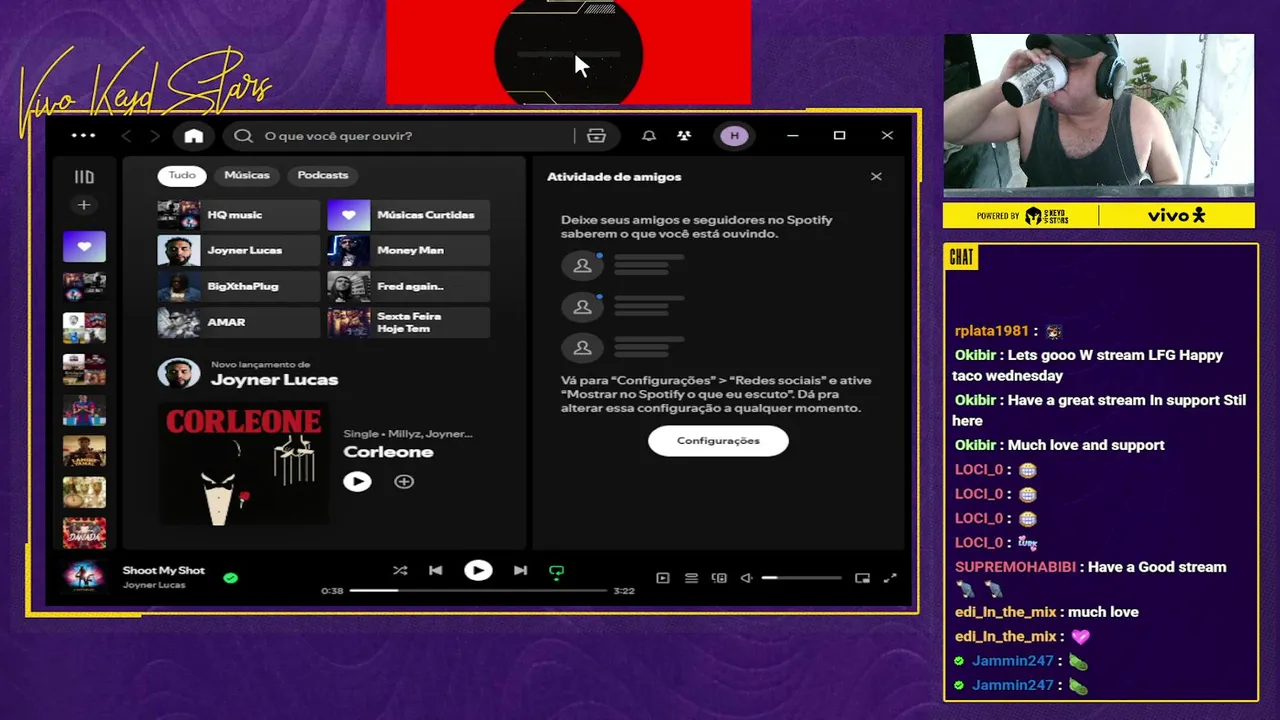The height and width of the screenshot is (720, 1280).
Task: Collapse Your Library sidebar icon
Action: (84, 177)
